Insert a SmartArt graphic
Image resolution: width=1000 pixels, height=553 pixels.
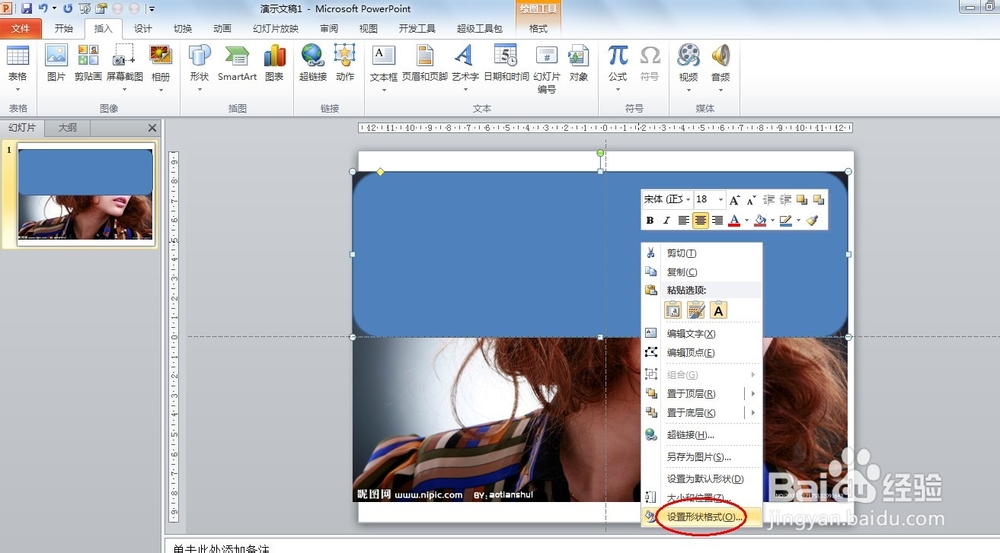[x=237, y=64]
